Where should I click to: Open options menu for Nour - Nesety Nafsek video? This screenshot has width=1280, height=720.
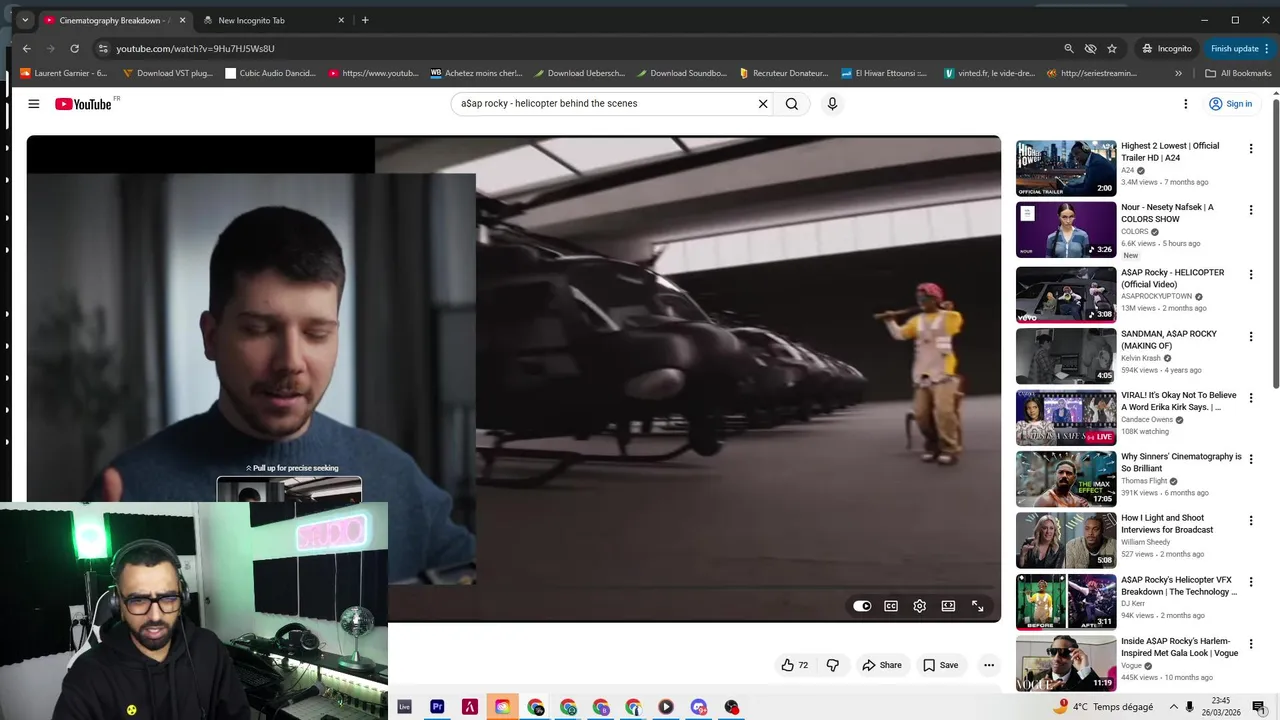[1250, 210]
